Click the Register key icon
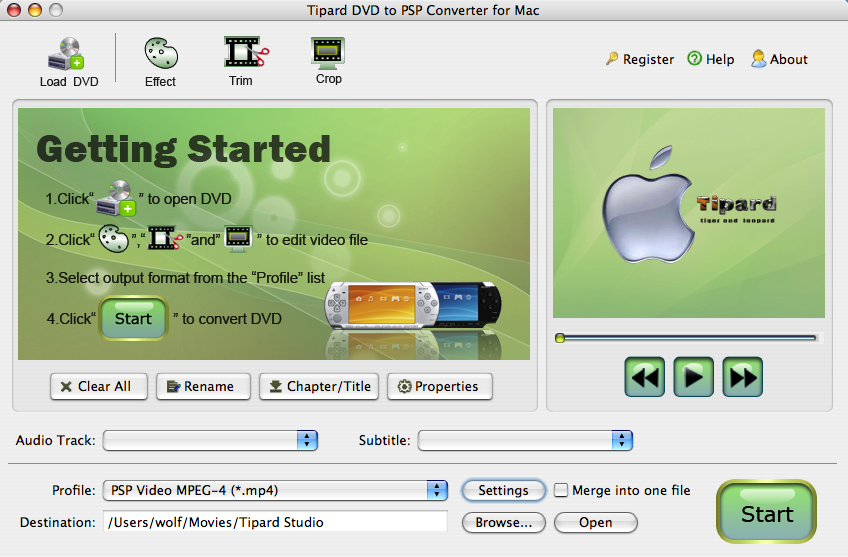The image size is (848, 557). 612,58
